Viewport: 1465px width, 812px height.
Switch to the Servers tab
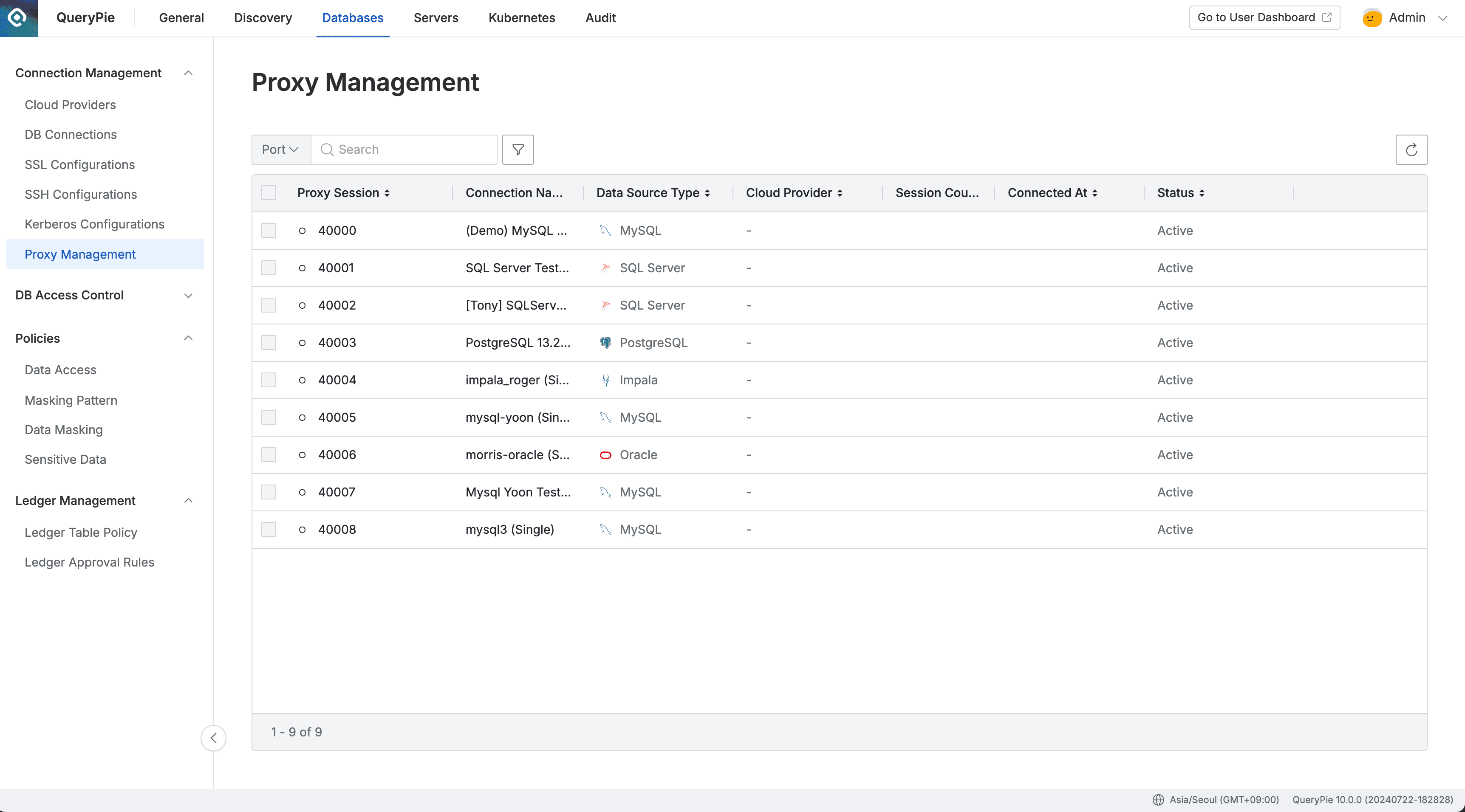coord(436,18)
